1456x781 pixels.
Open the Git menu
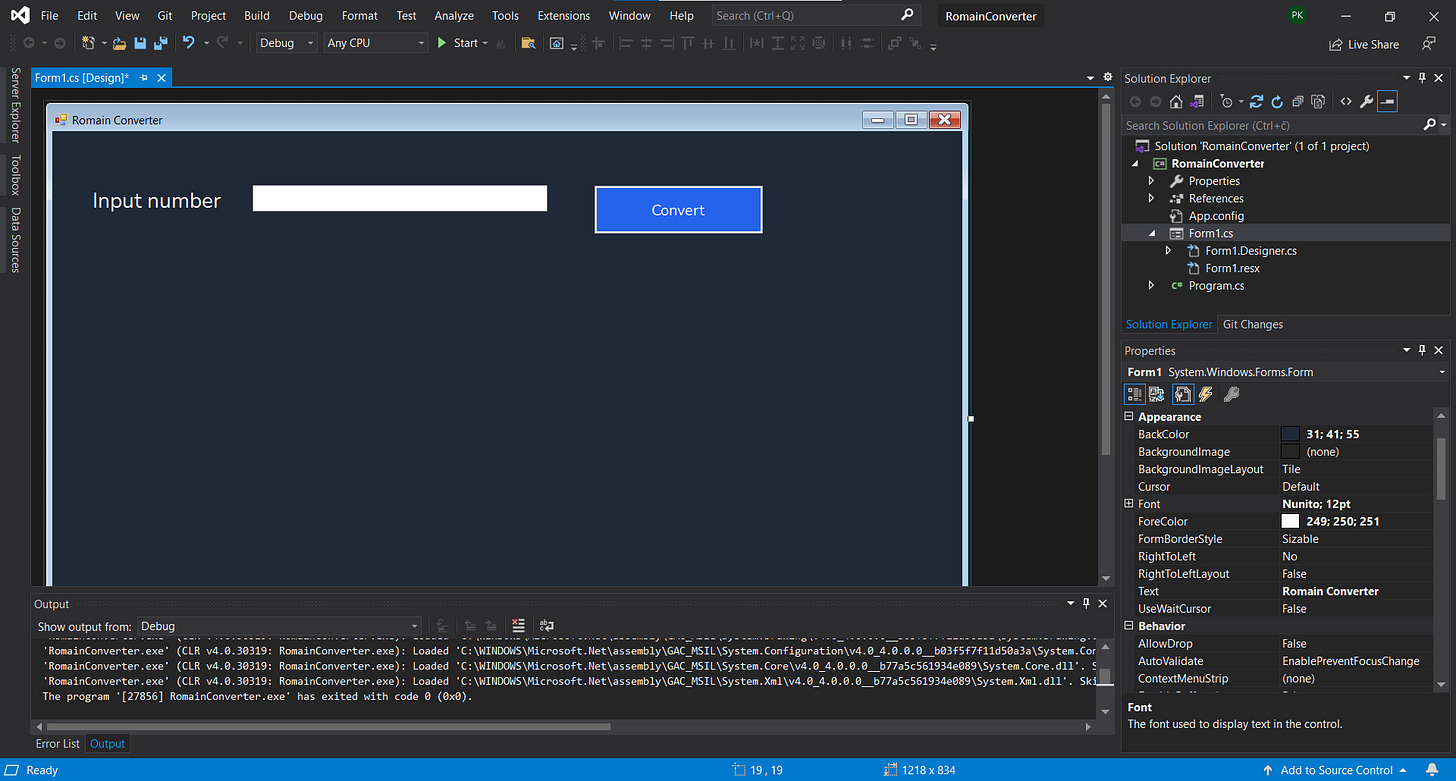(165, 16)
